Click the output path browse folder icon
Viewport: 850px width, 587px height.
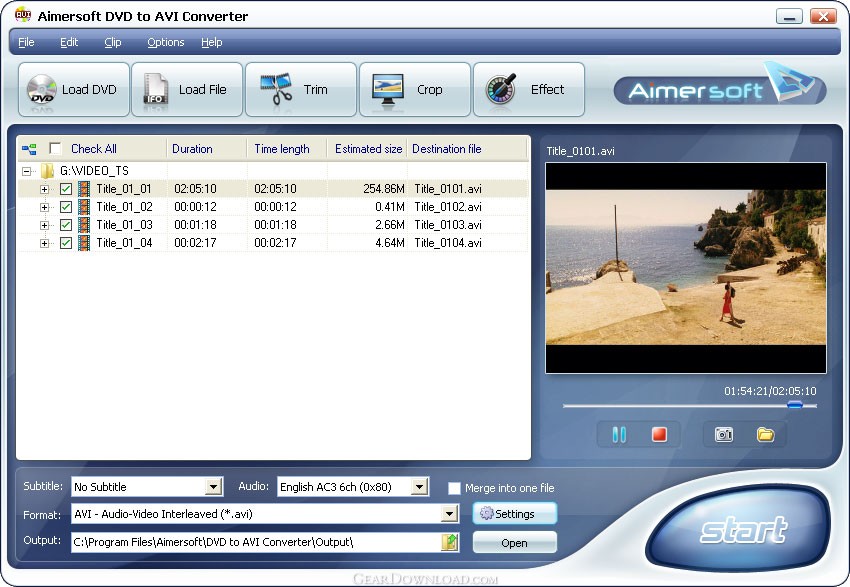point(450,542)
